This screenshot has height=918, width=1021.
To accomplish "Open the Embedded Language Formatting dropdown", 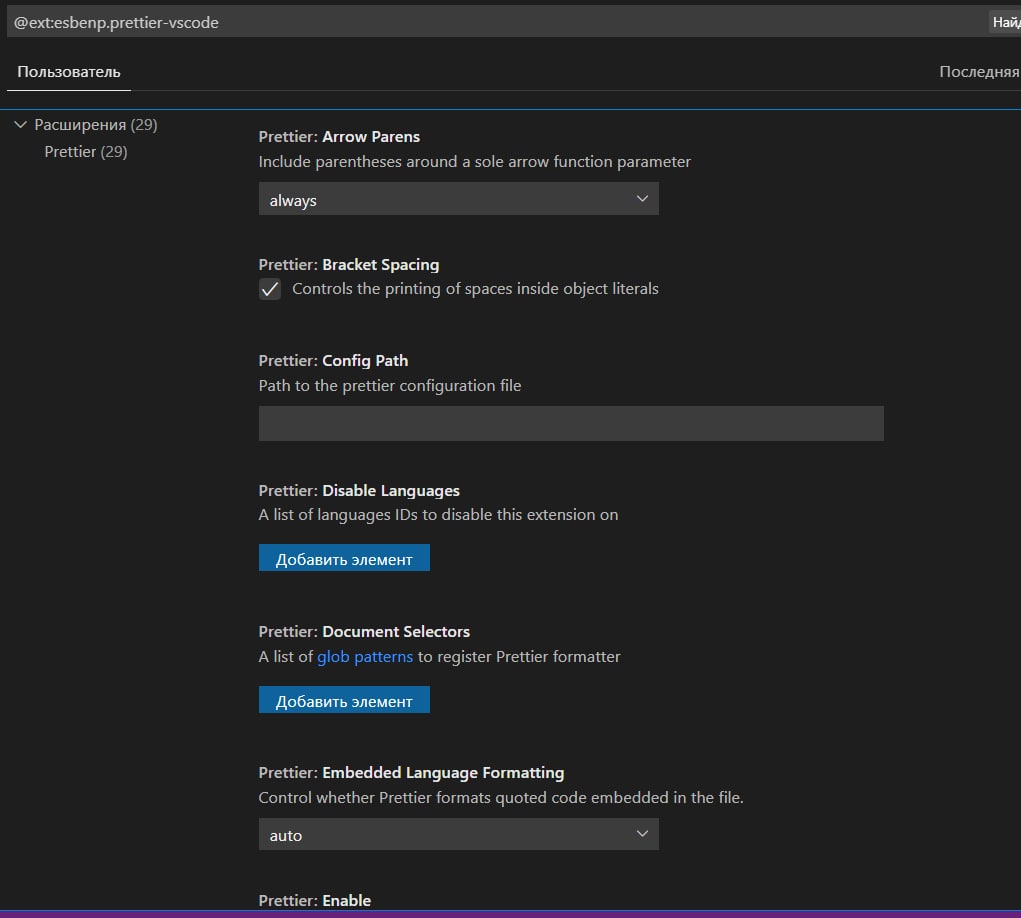I will click(x=458, y=834).
